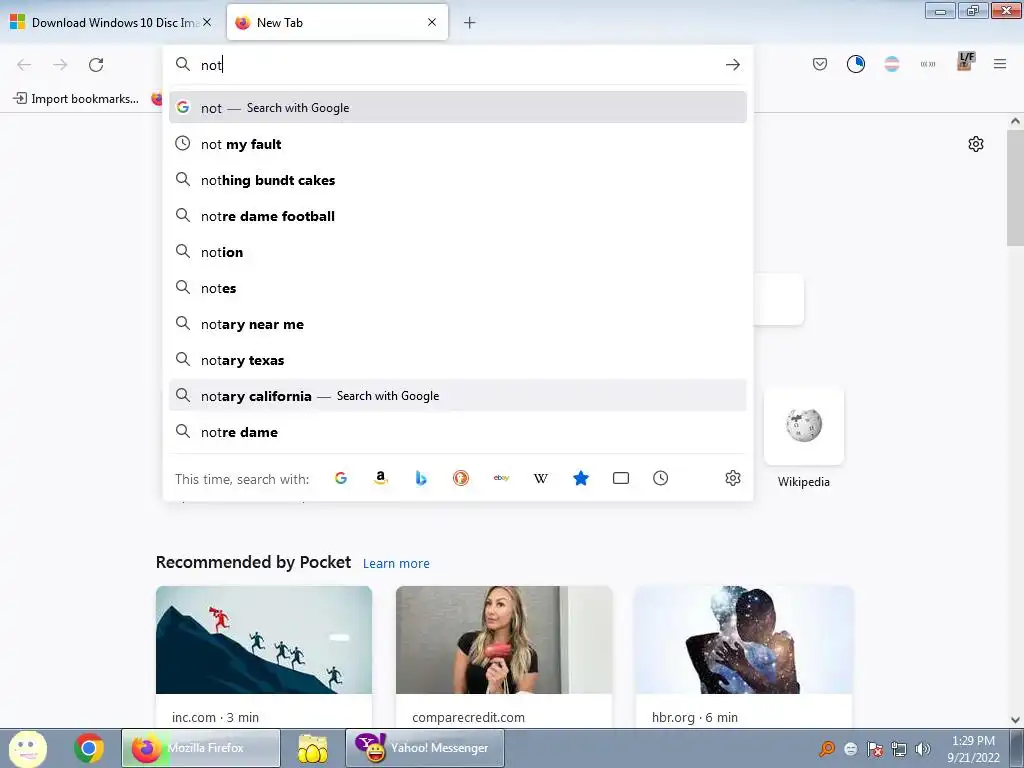Open search settings gear in dropdown

733,478
